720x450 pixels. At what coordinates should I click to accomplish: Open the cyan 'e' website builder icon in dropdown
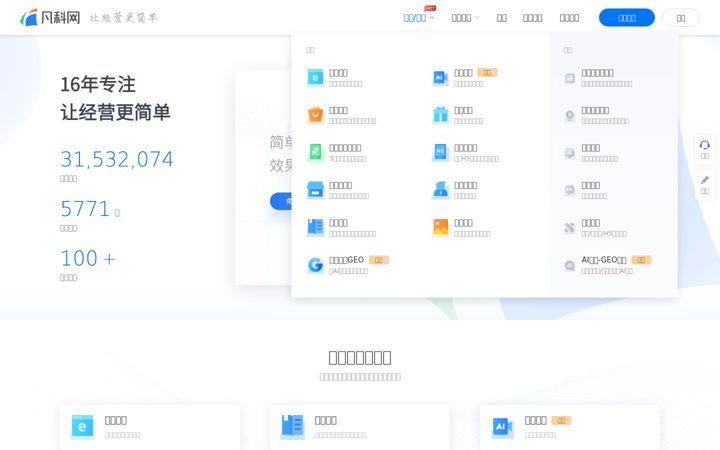315,78
